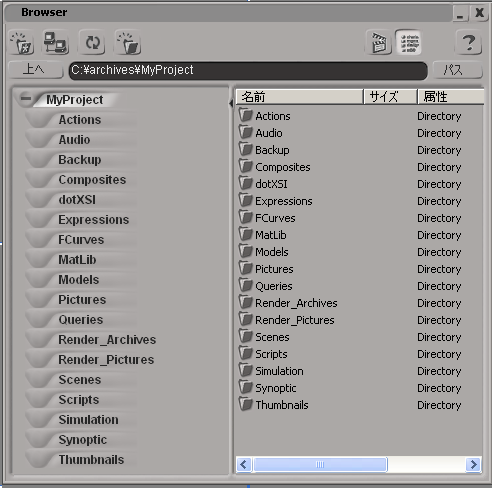
Task: Click the new folder toolbar icon
Action: [x=22, y=43]
